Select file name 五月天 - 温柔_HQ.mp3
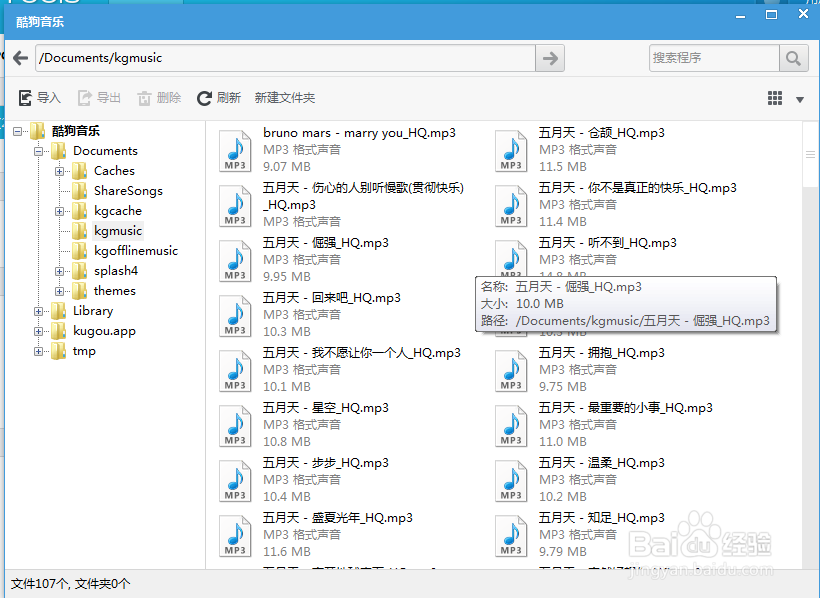Image resolution: width=820 pixels, height=598 pixels. pos(602,463)
